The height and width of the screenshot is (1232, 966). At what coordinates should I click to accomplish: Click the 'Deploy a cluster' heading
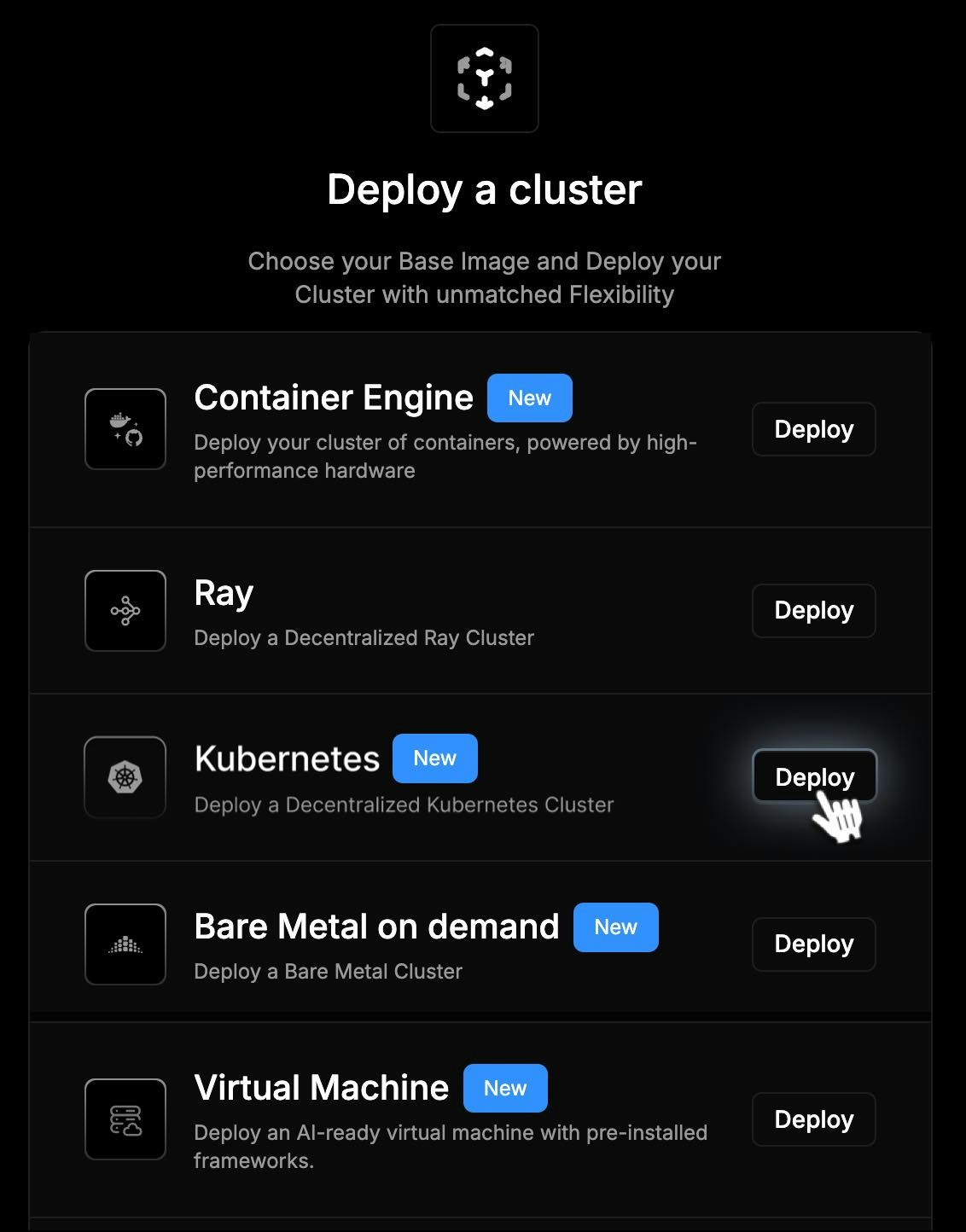(485, 189)
